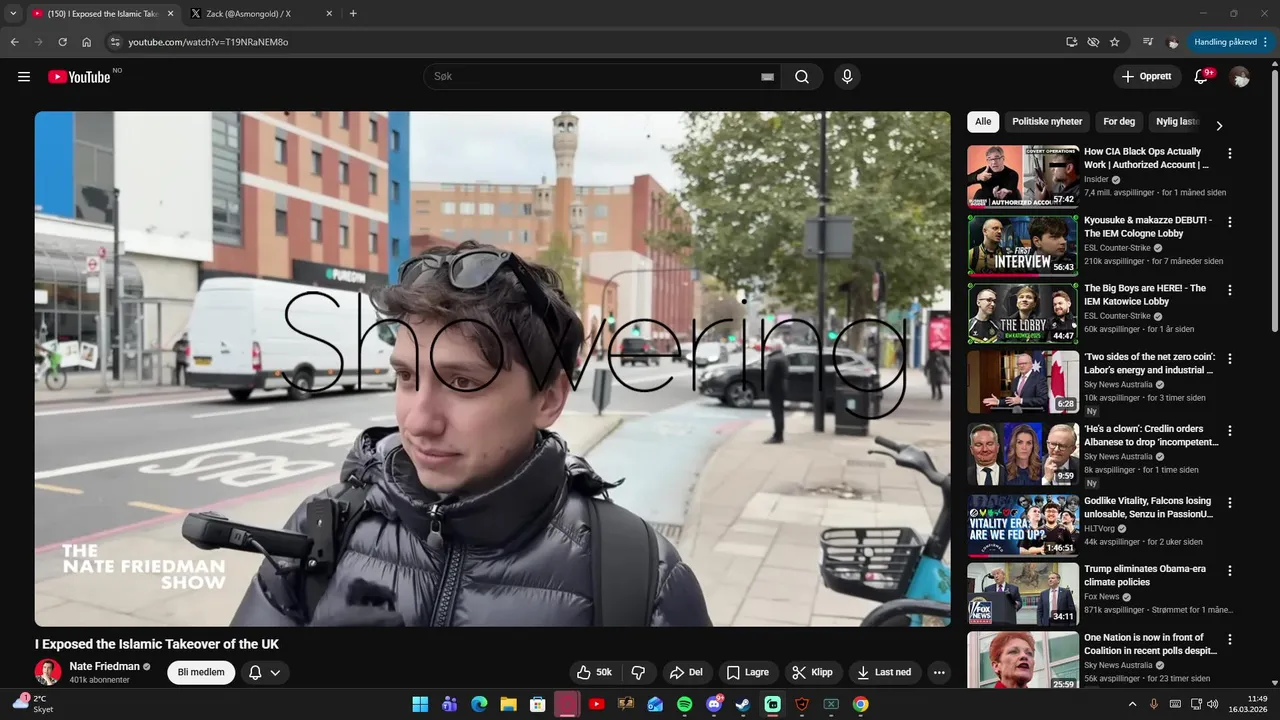This screenshot has width=1280, height=720.
Task: Open Windows Start menu
Action: (x=420, y=704)
